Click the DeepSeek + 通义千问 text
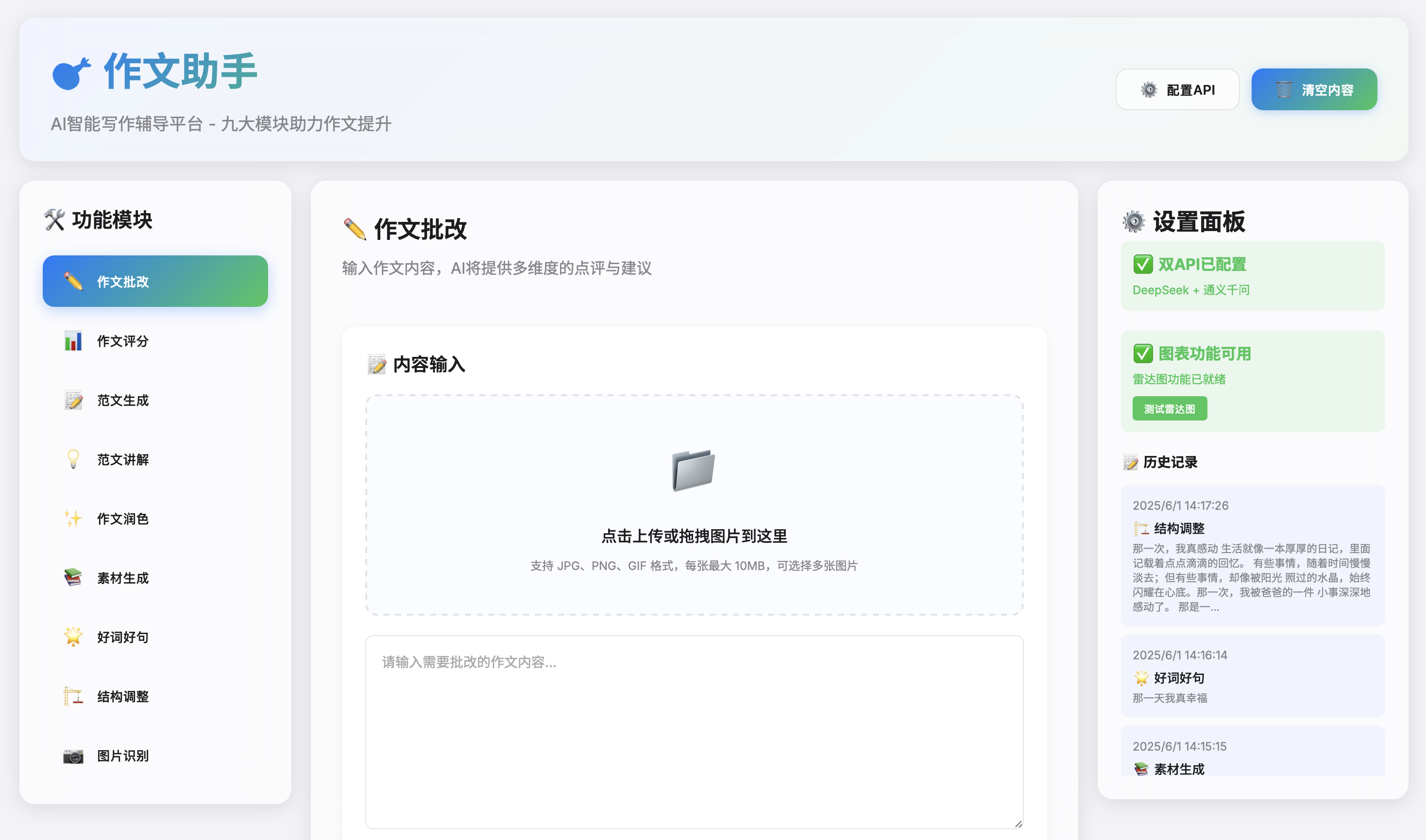The height and width of the screenshot is (840, 1426). tap(1190, 290)
